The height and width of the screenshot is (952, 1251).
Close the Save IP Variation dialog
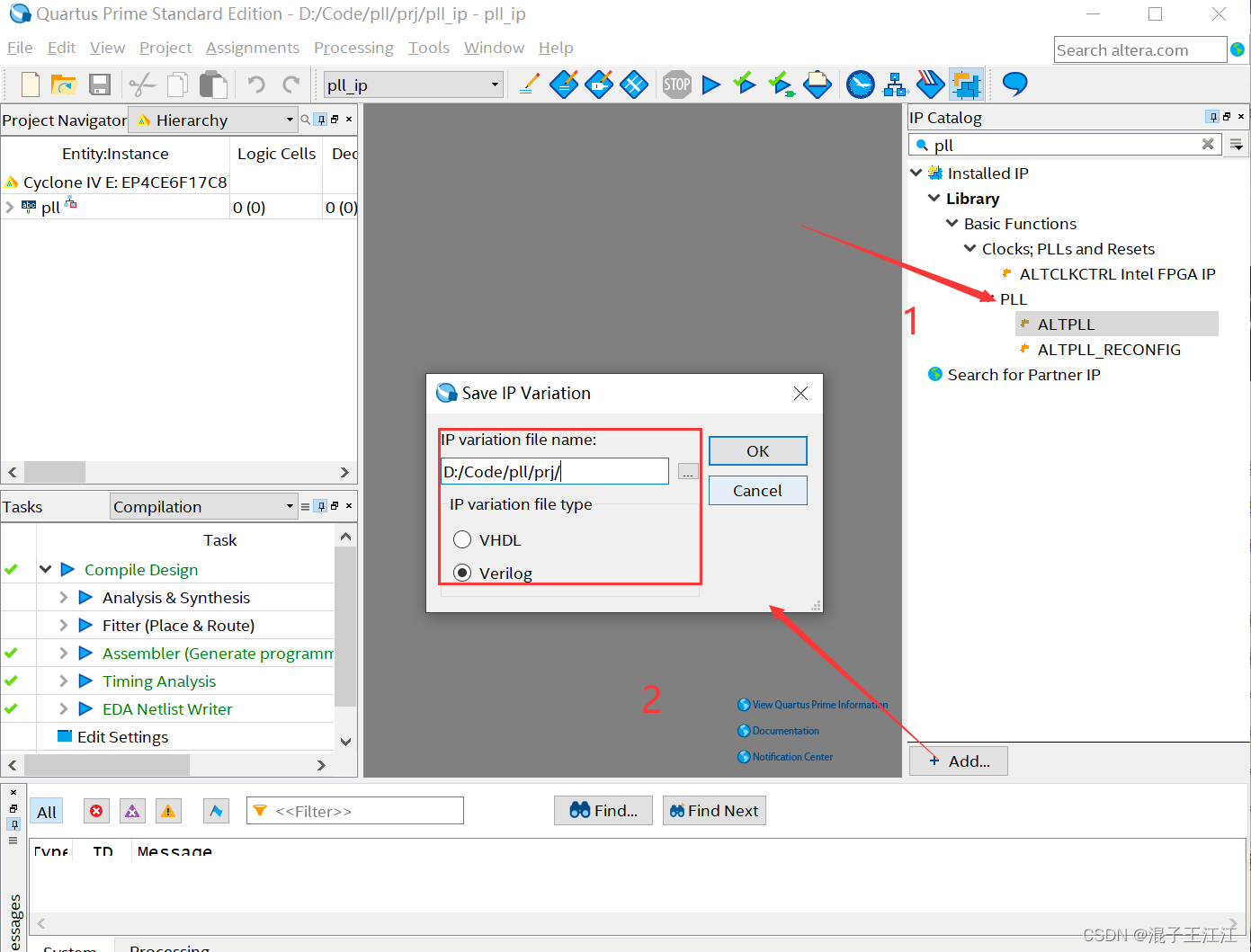coord(801,393)
